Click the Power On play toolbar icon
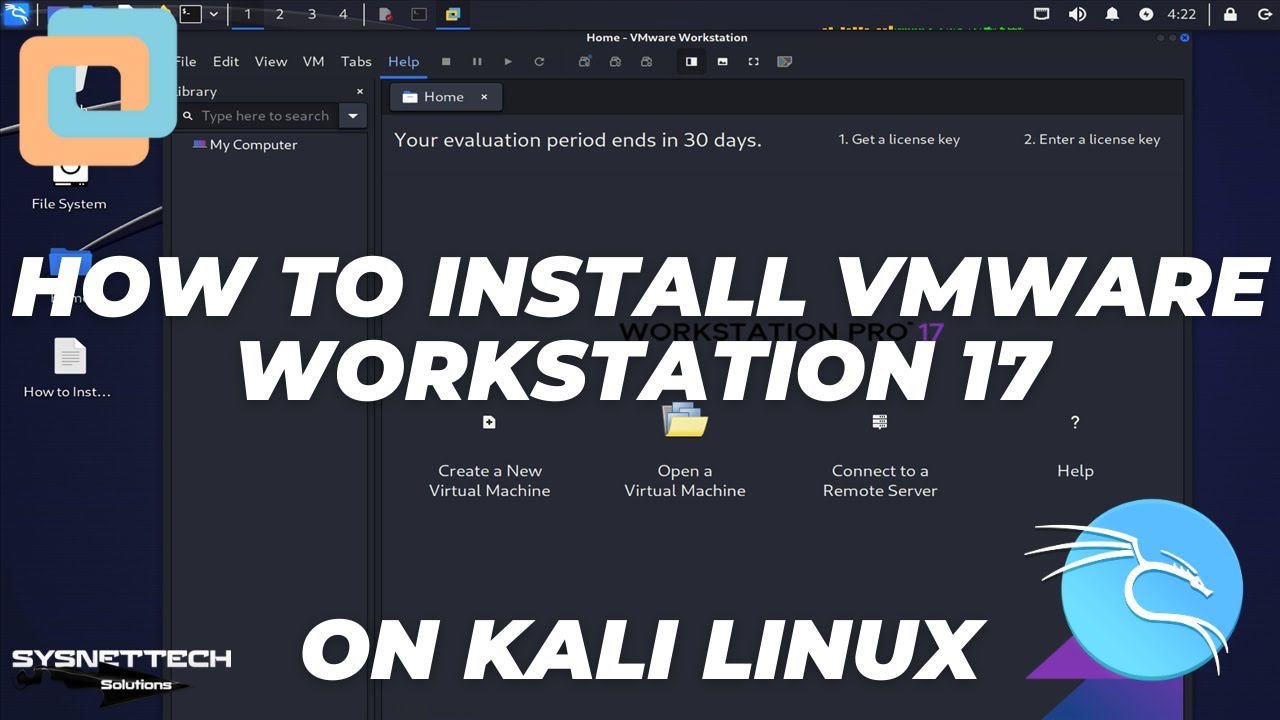 click(x=508, y=61)
